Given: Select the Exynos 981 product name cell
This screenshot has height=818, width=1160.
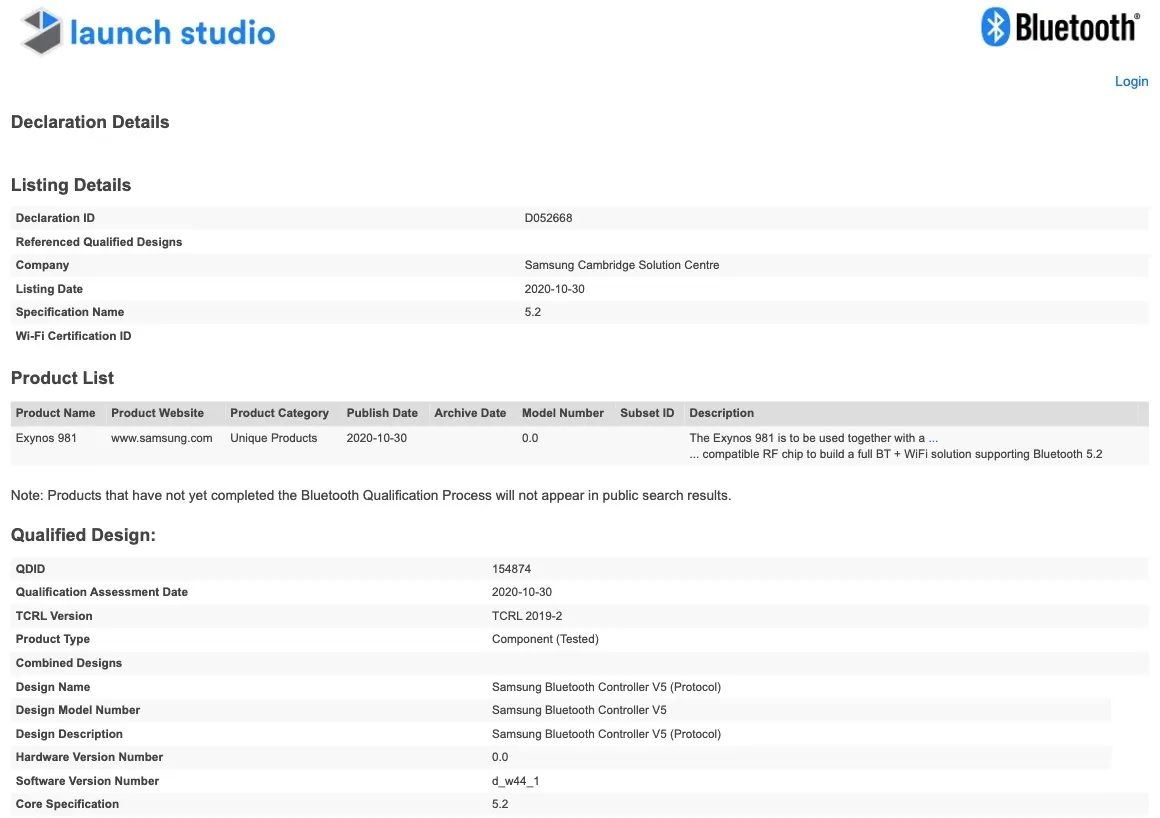Looking at the screenshot, I should point(46,438).
